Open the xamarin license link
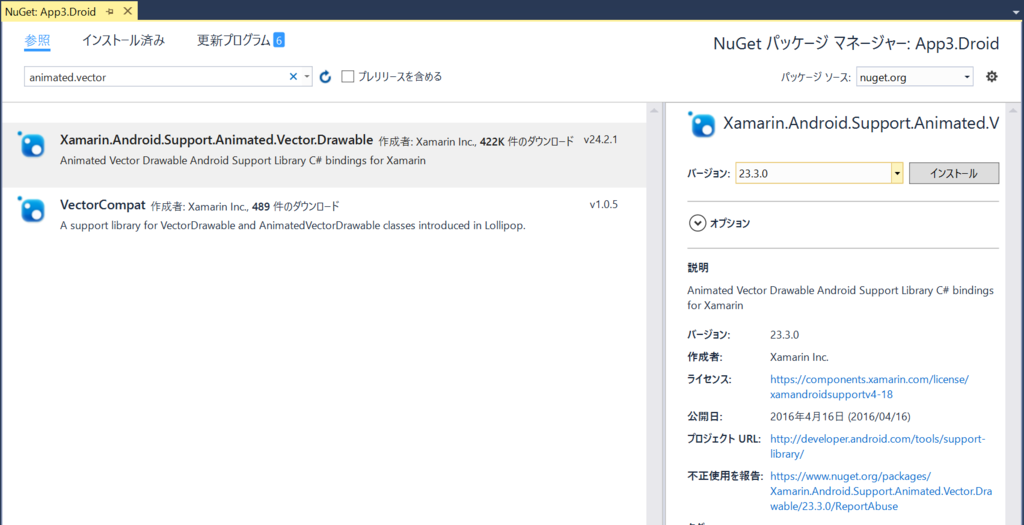Image resolution: width=1024 pixels, height=525 pixels. (x=869, y=387)
